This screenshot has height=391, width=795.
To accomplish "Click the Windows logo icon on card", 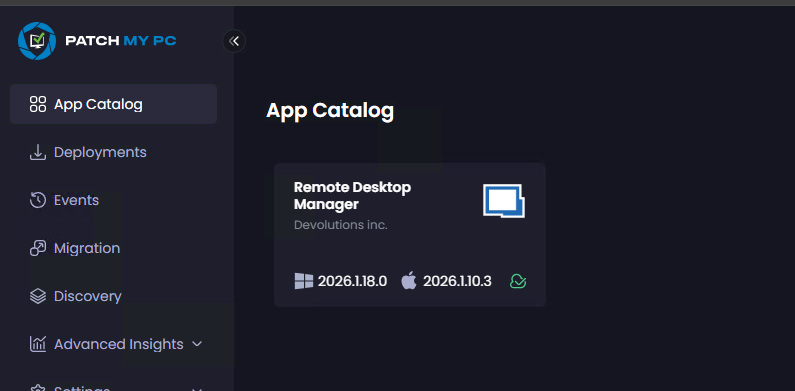I will tap(304, 281).
